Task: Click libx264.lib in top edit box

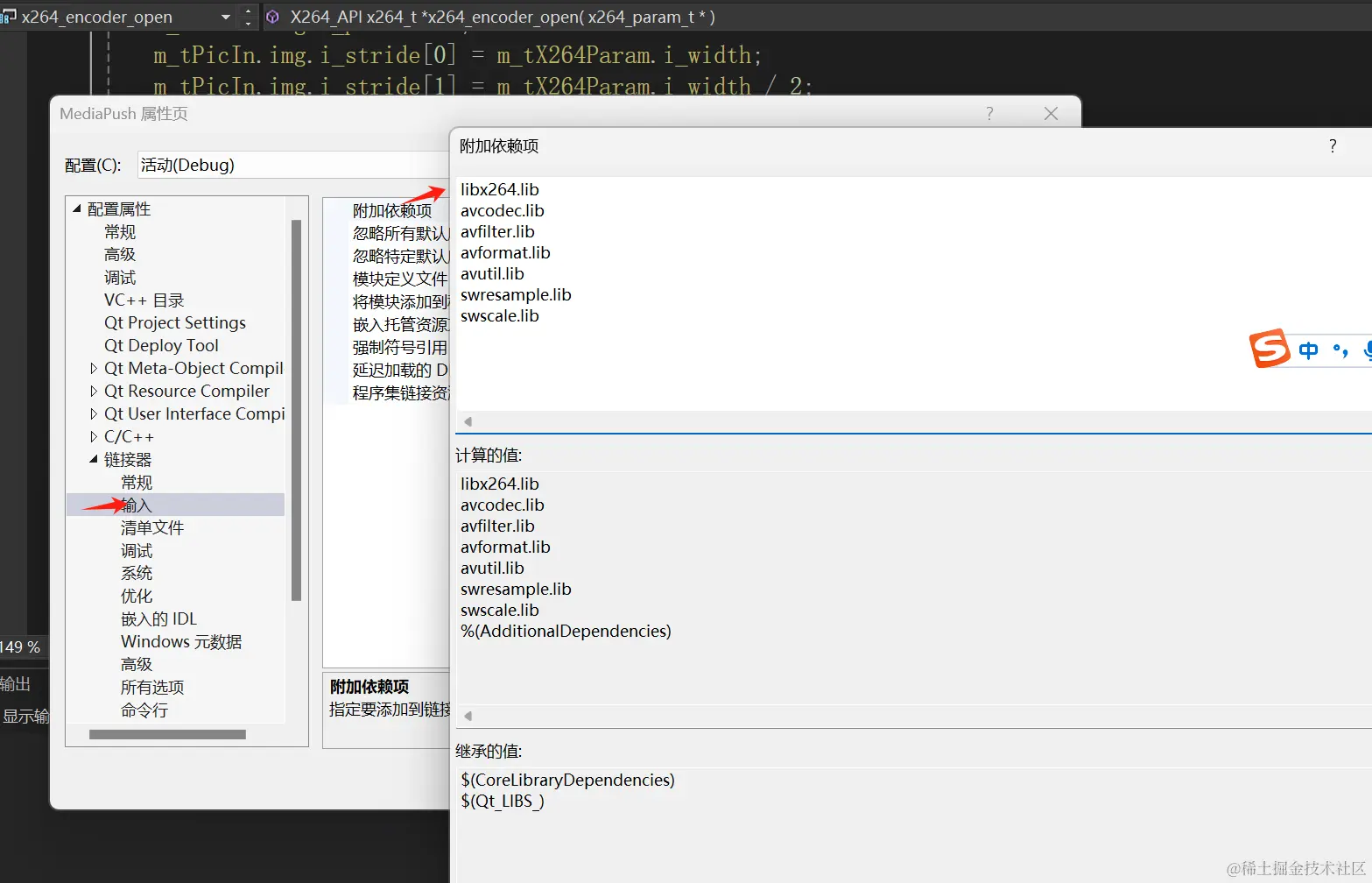Action: point(500,190)
